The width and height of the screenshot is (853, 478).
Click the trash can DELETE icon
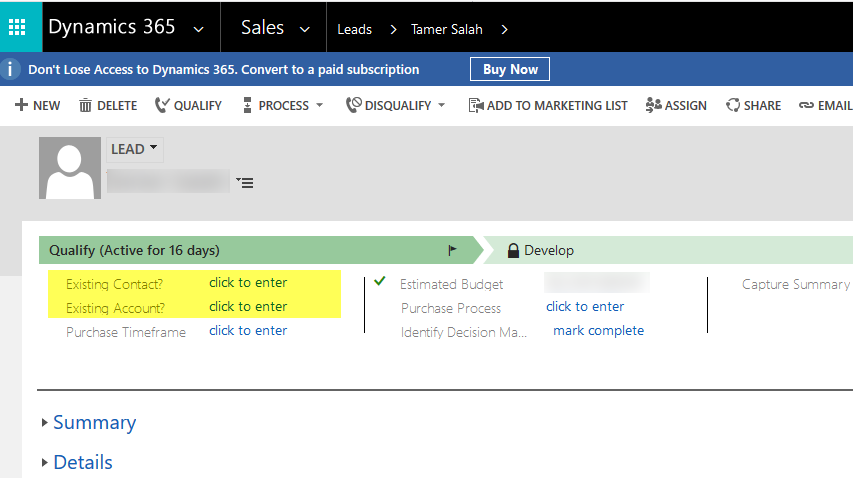point(85,105)
